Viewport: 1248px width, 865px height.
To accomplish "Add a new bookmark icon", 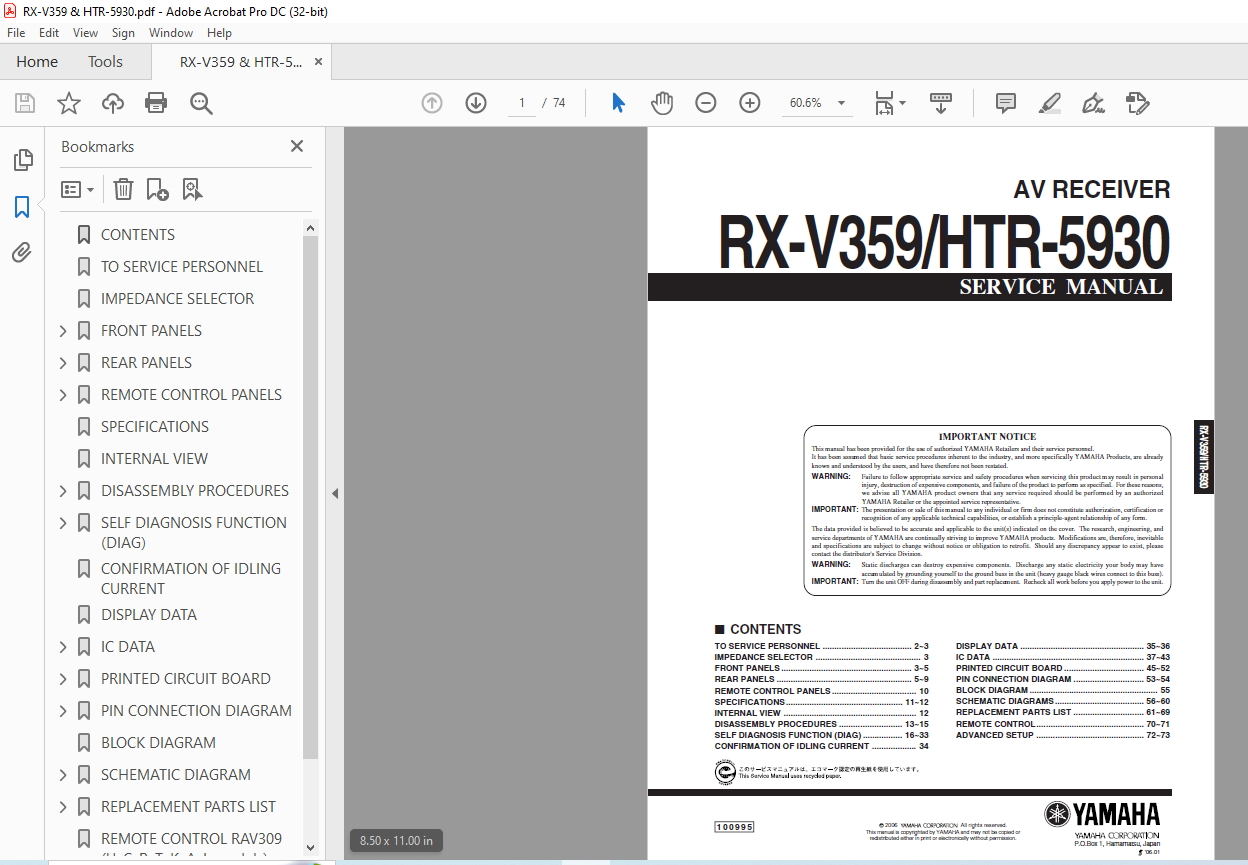I will (x=158, y=189).
